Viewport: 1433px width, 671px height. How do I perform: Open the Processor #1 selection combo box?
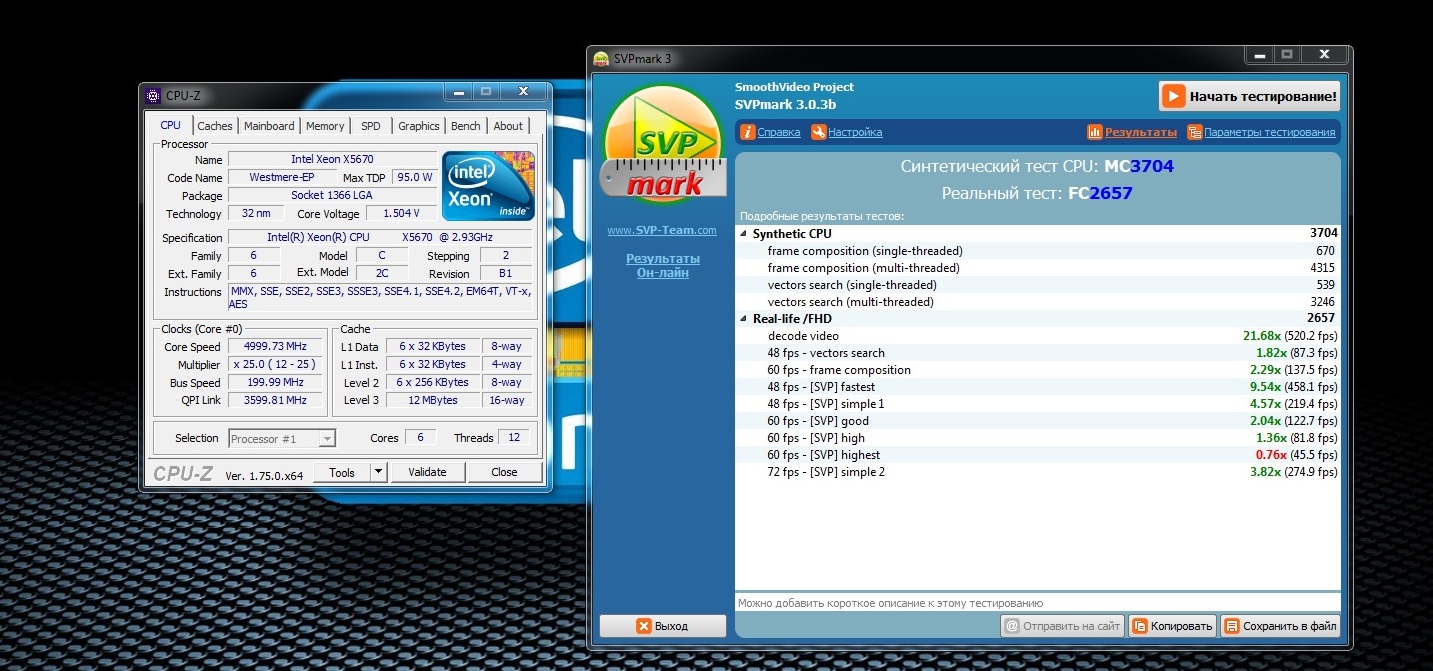pyautogui.click(x=282, y=438)
